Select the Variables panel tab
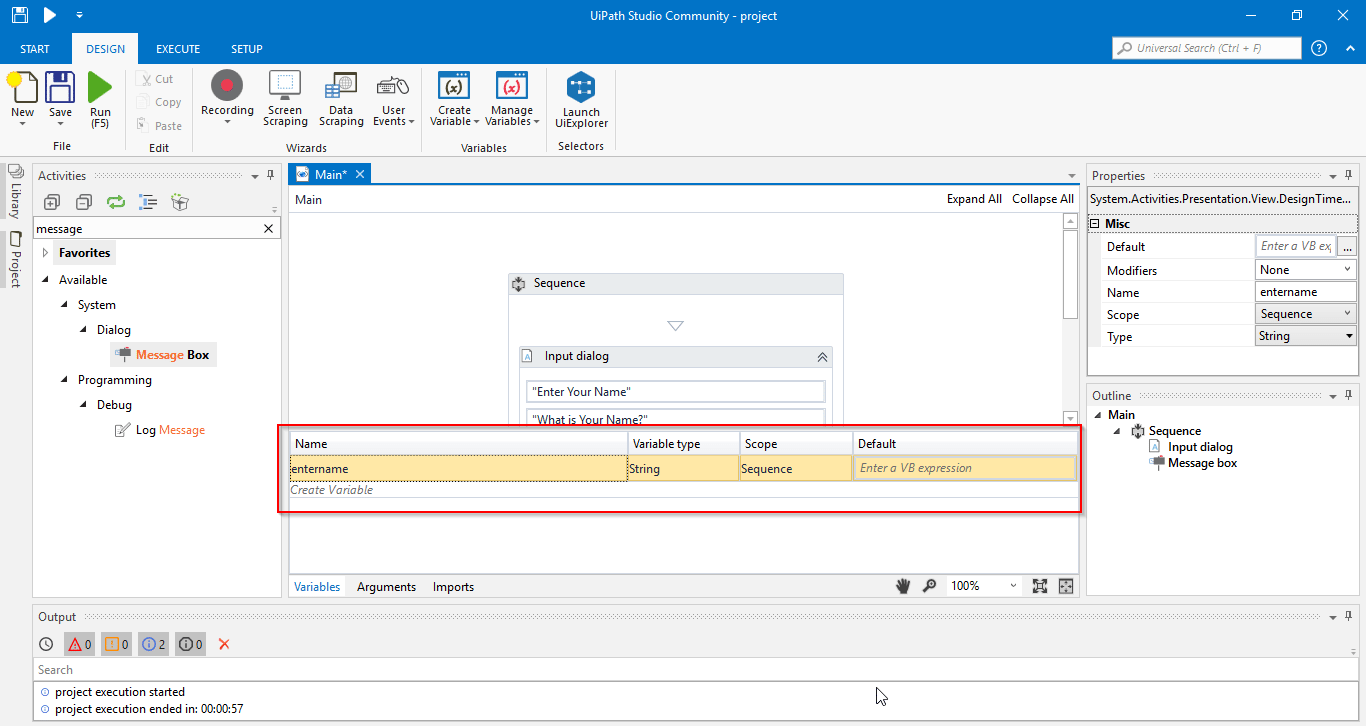 (317, 587)
